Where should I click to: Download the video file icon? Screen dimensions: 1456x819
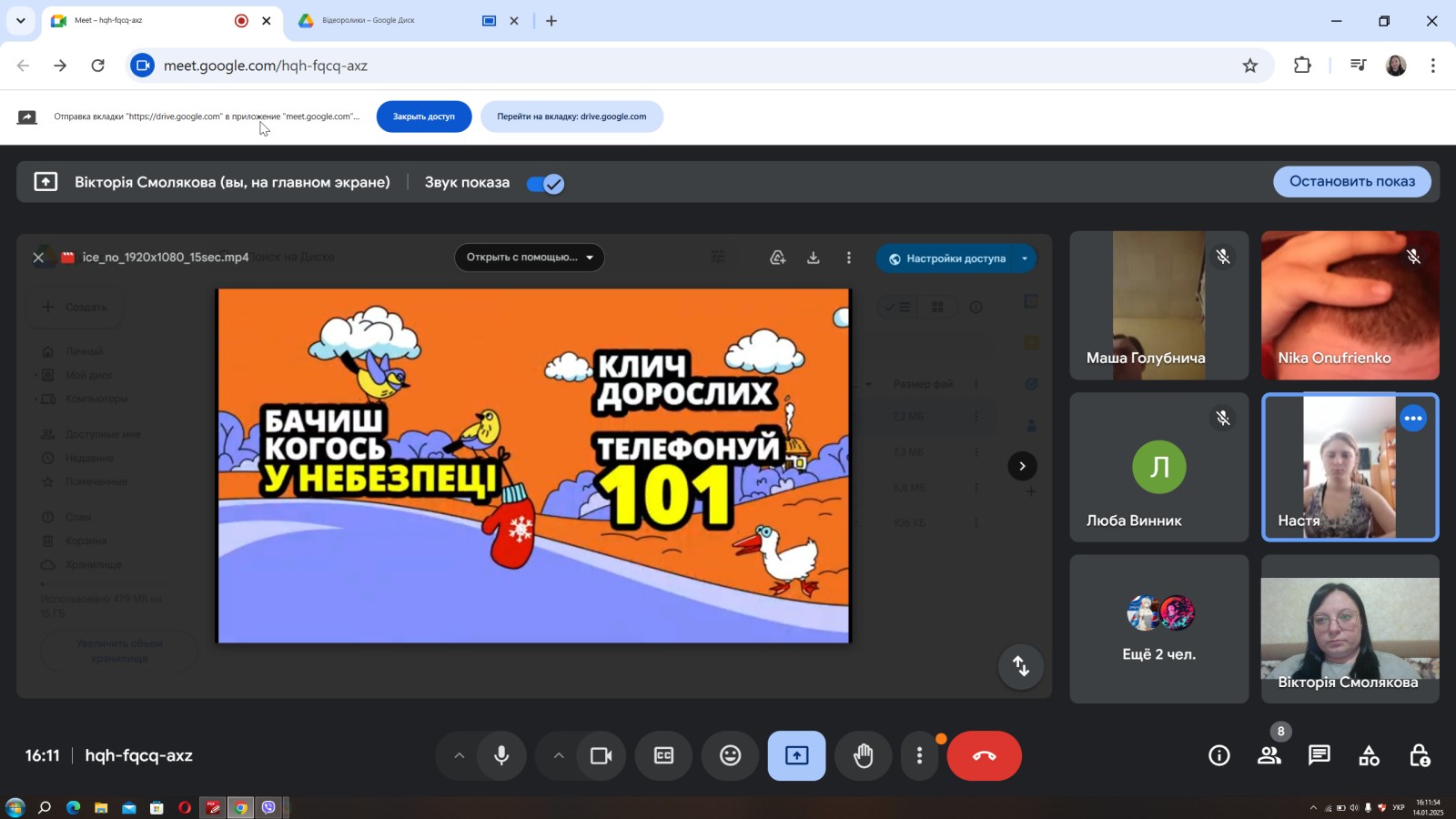(x=813, y=258)
